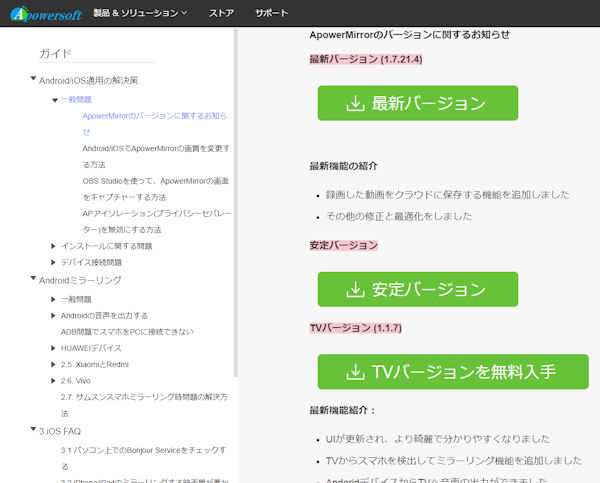Expand HUAWEIデバイス arrow
Viewport: 600px width, 483px height.
point(53,348)
